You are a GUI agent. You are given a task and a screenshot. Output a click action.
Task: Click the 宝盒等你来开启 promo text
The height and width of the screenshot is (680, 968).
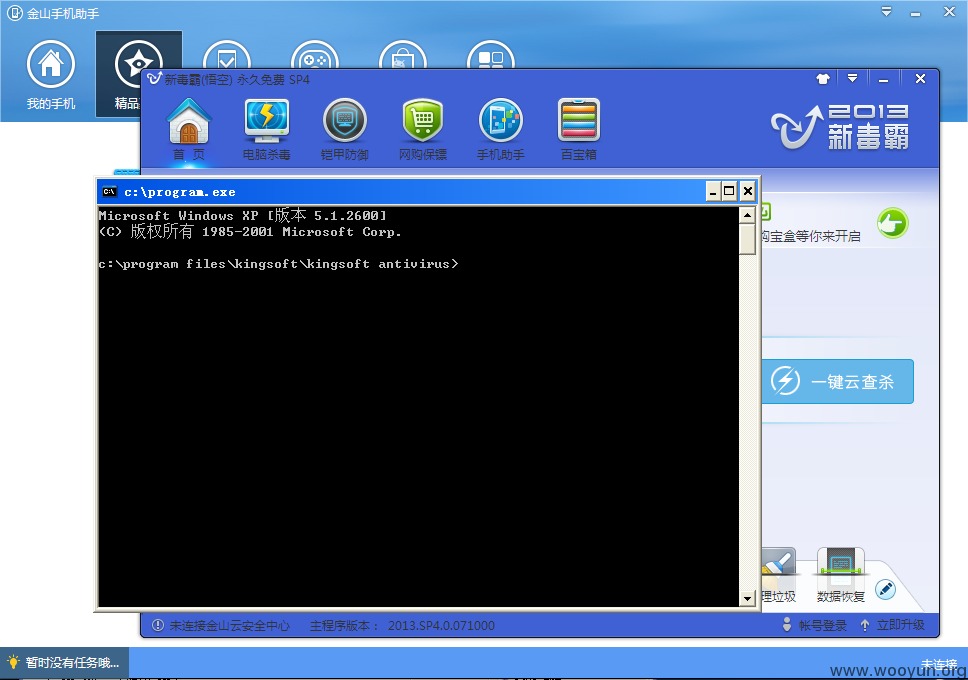(x=811, y=236)
